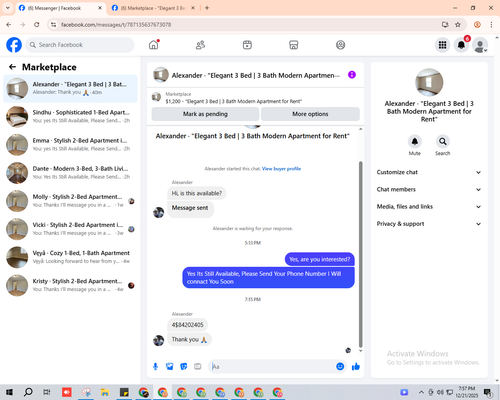Open Windows taskbar search
This screenshot has width=500, height=400.
click(28, 392)
